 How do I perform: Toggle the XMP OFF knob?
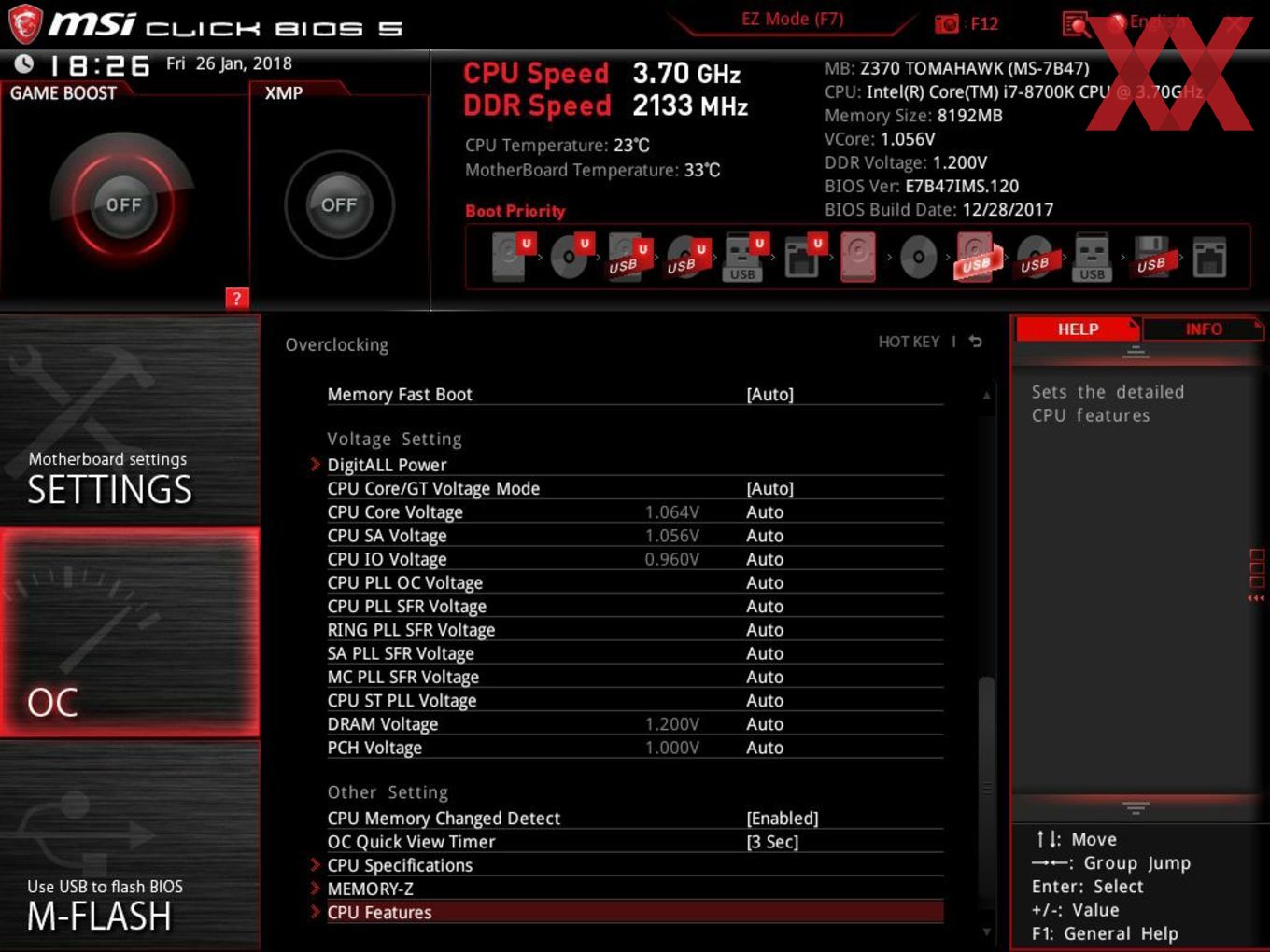click(339, 204)
